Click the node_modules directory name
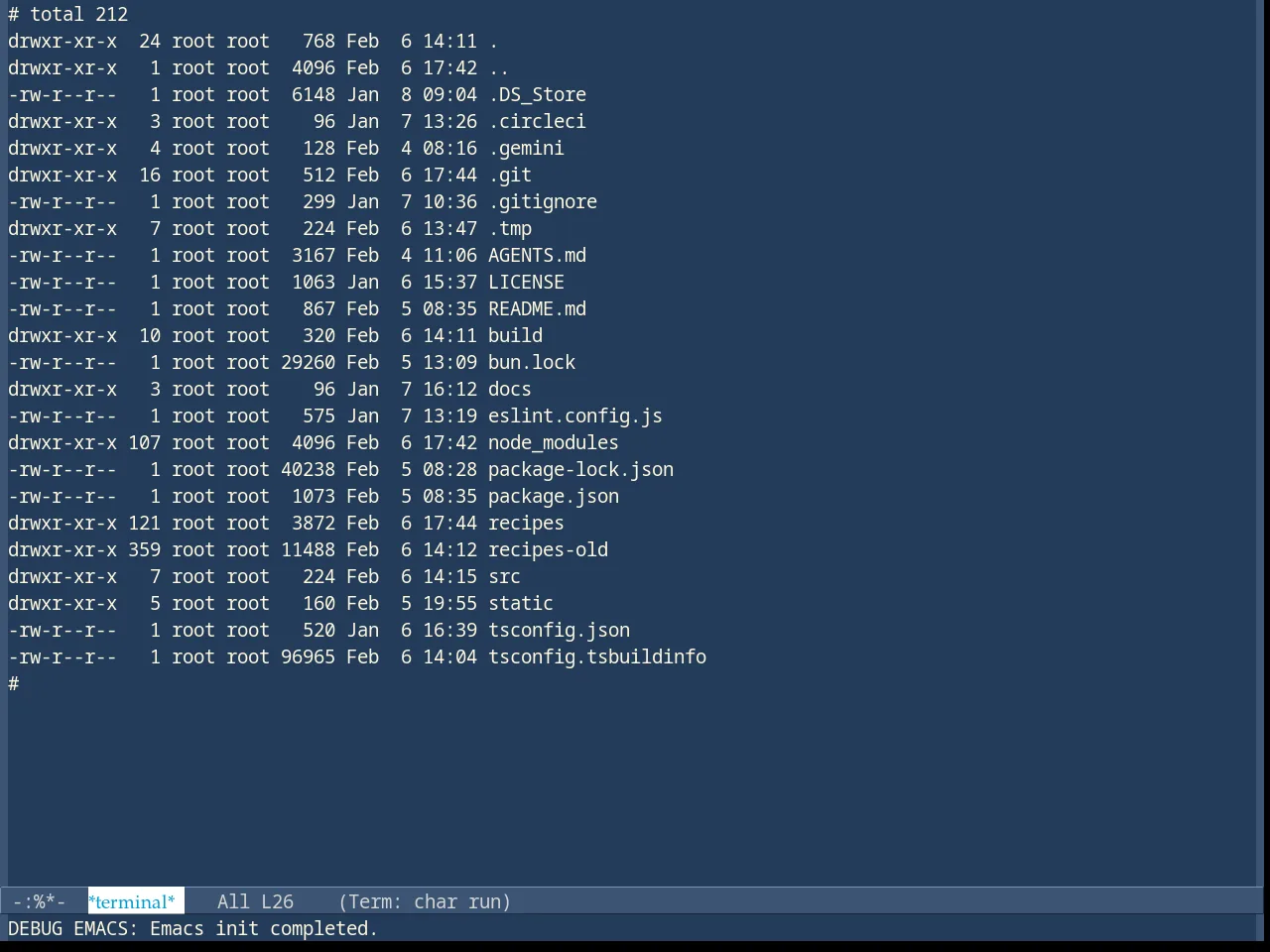The width and height of the screenshot is (1270, 952). click(554, 442)
